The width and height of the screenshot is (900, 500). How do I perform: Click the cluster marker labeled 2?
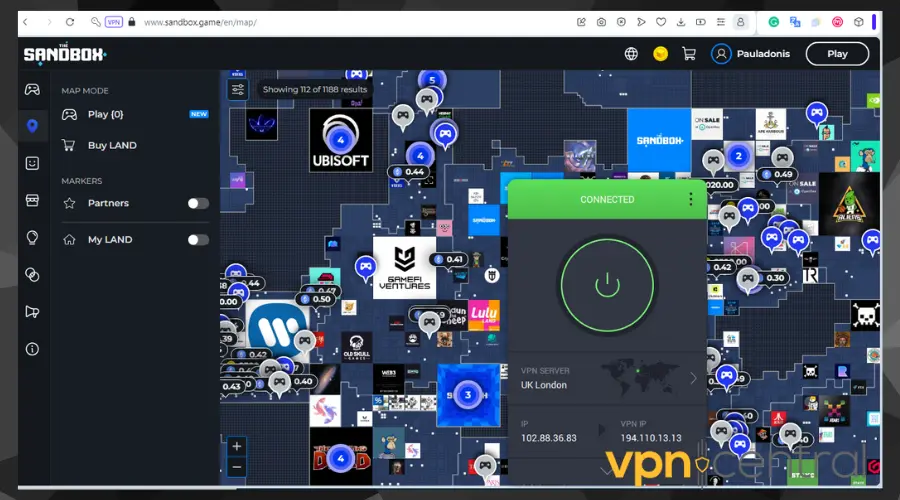(738, 156)
